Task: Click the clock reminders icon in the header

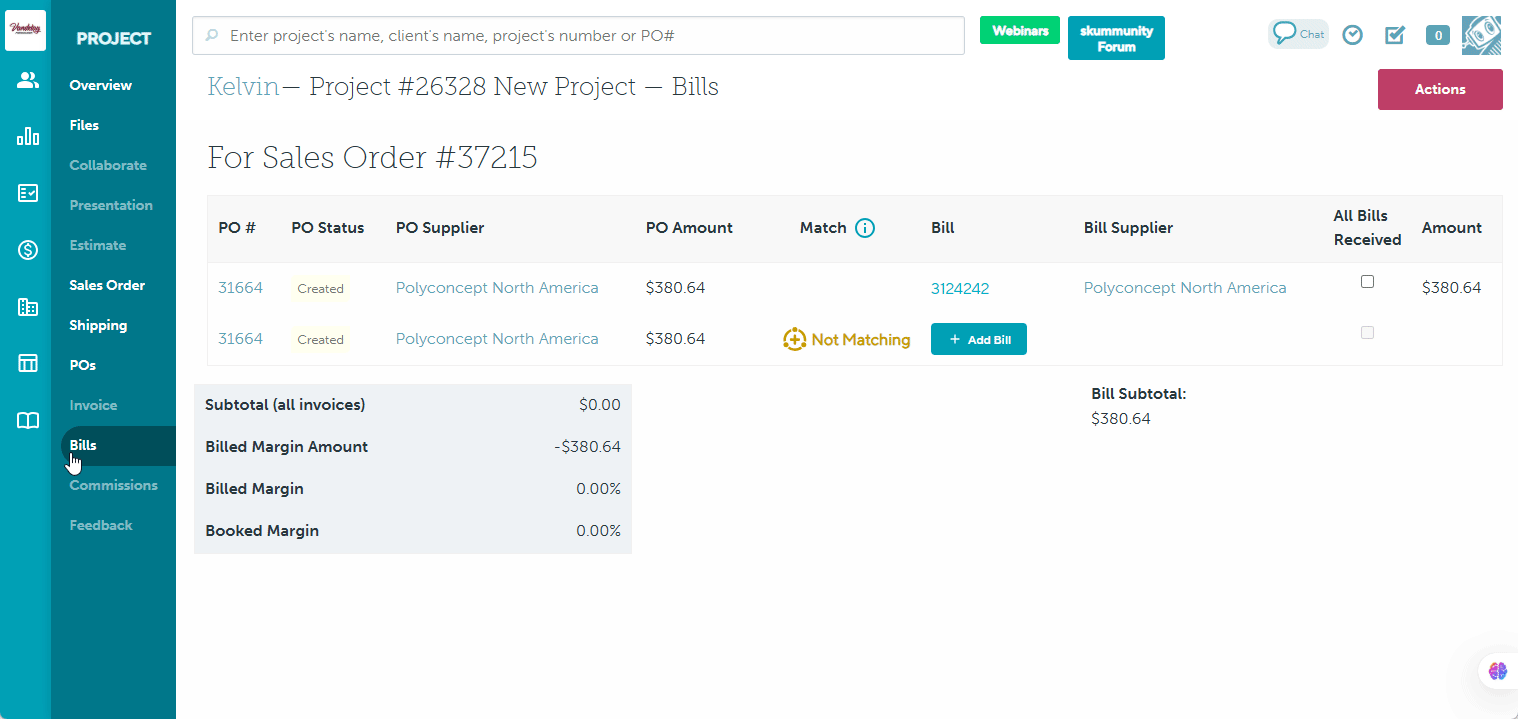Action: tap(1352, 35)
